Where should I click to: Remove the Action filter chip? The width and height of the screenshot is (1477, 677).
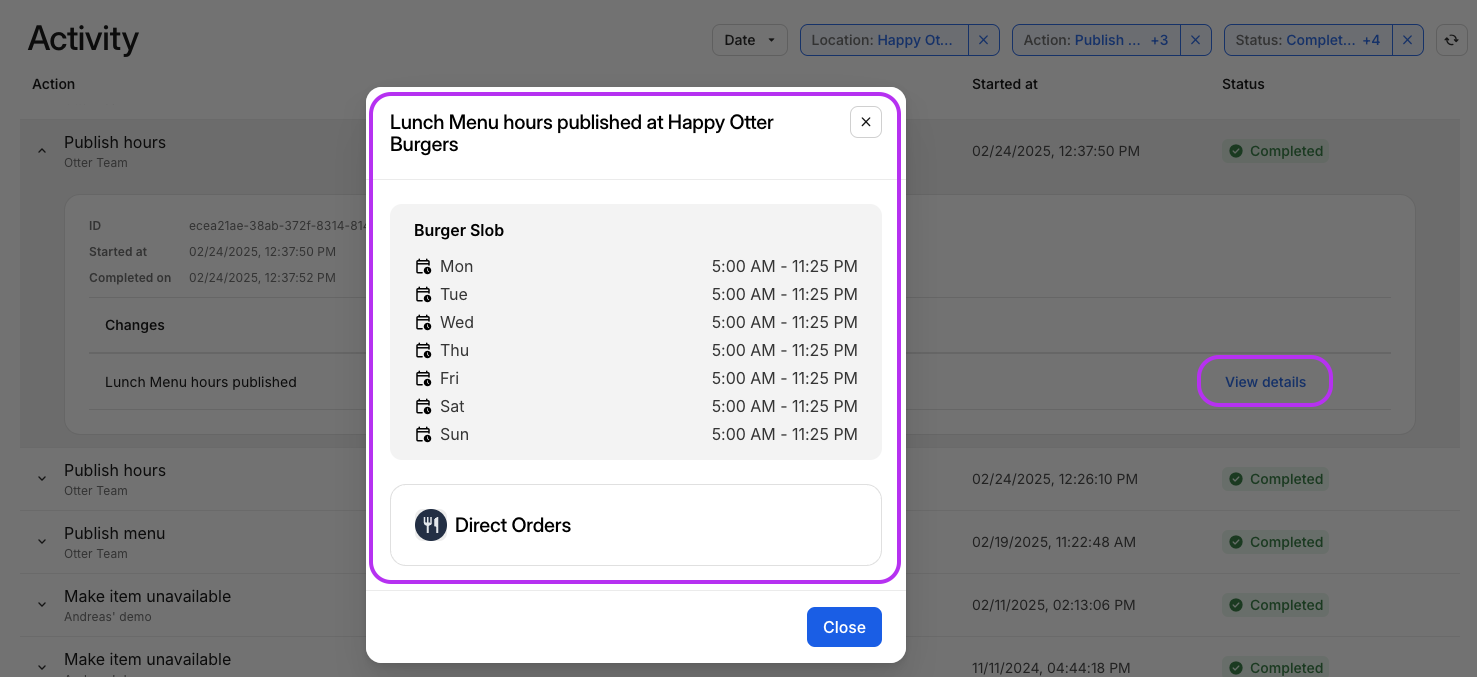(x=1195, y=40)
